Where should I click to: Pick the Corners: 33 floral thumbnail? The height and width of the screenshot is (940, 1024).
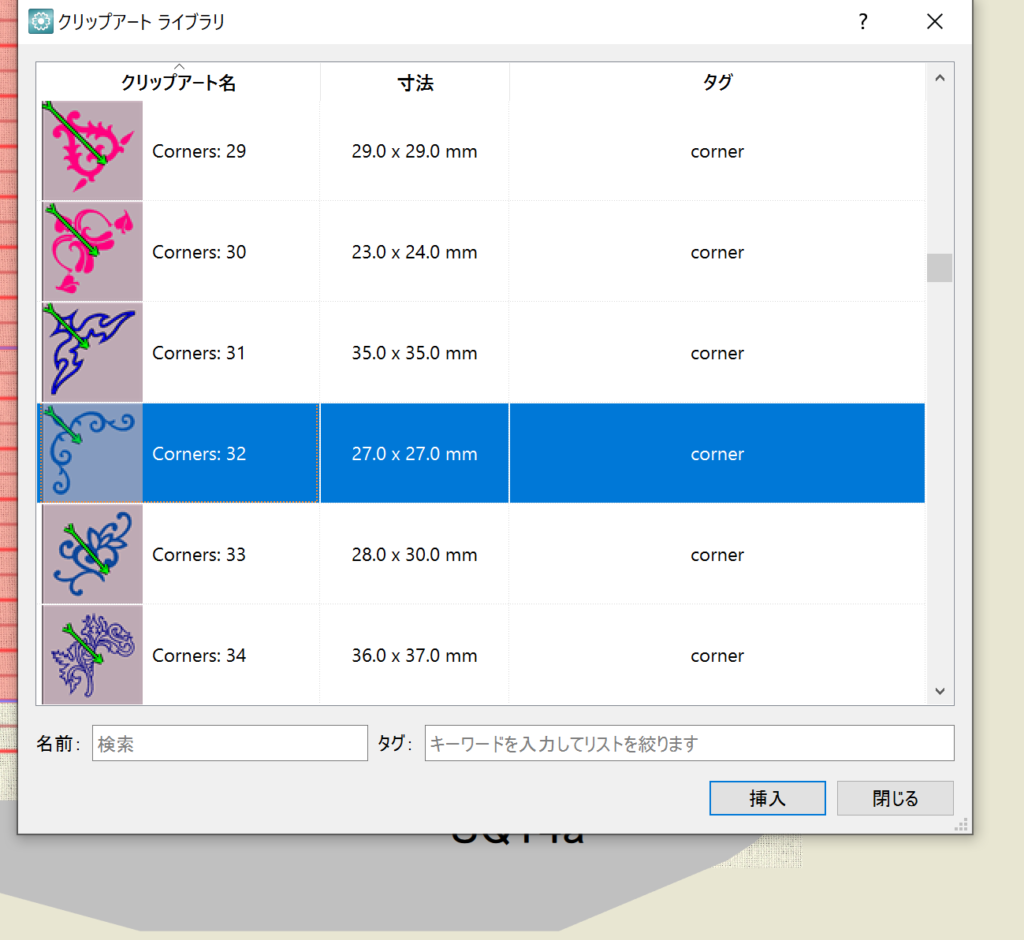92,554
